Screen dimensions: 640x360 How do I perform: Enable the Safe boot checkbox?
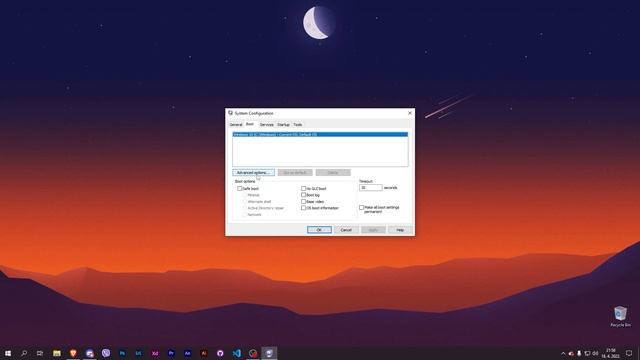click(x=240, y=189)
